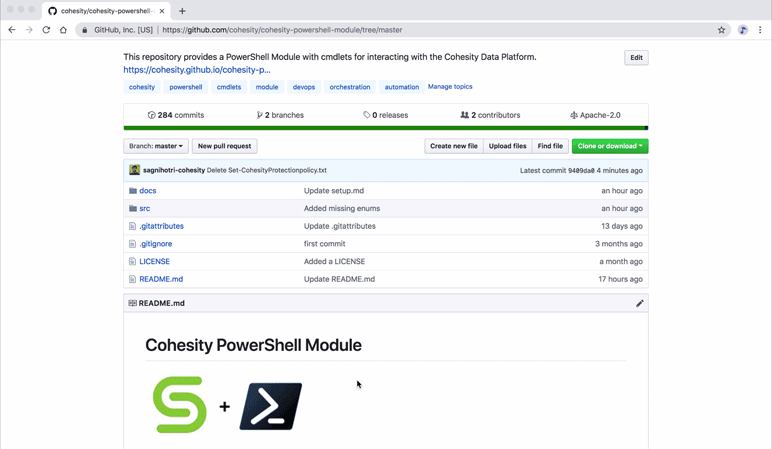This screenshot has width=772, height=449.
Task: Reload the page with refresh icon
Action: coord(46,30)
